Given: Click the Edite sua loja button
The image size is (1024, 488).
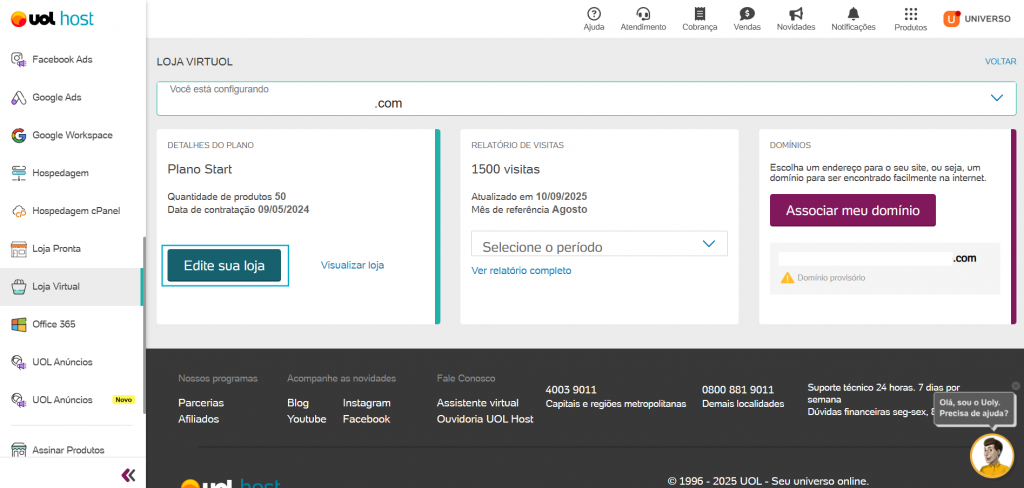Looking at the screenshot, I should 224,266.
